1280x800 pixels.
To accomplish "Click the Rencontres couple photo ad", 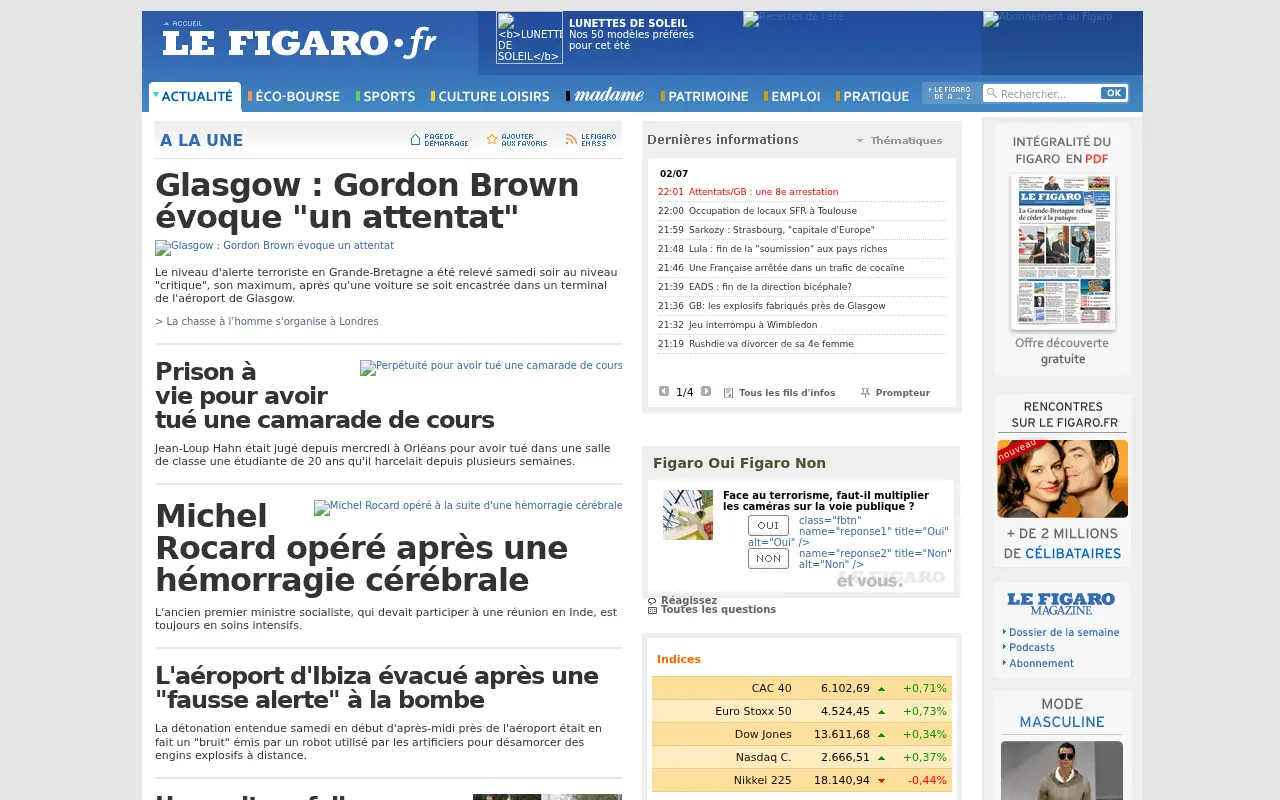I will coord(1063,479).
